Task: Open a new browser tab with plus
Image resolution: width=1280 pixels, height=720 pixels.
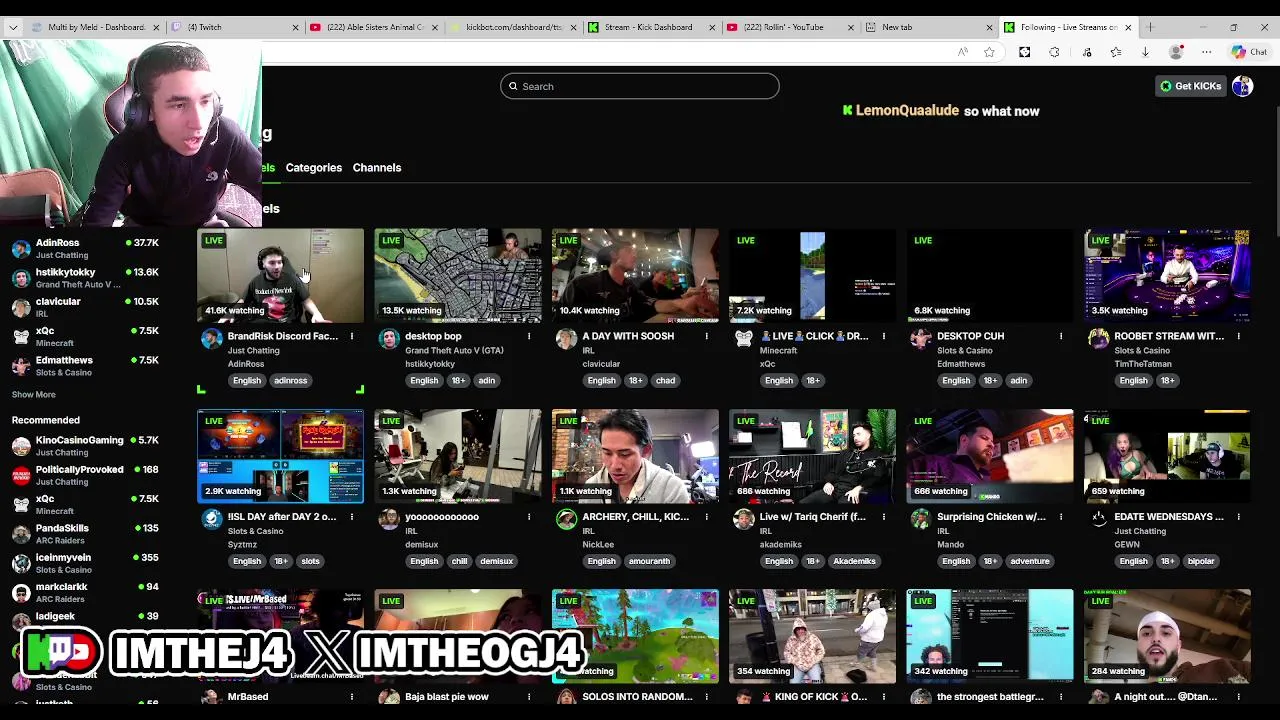Action: coord(1150,27)
